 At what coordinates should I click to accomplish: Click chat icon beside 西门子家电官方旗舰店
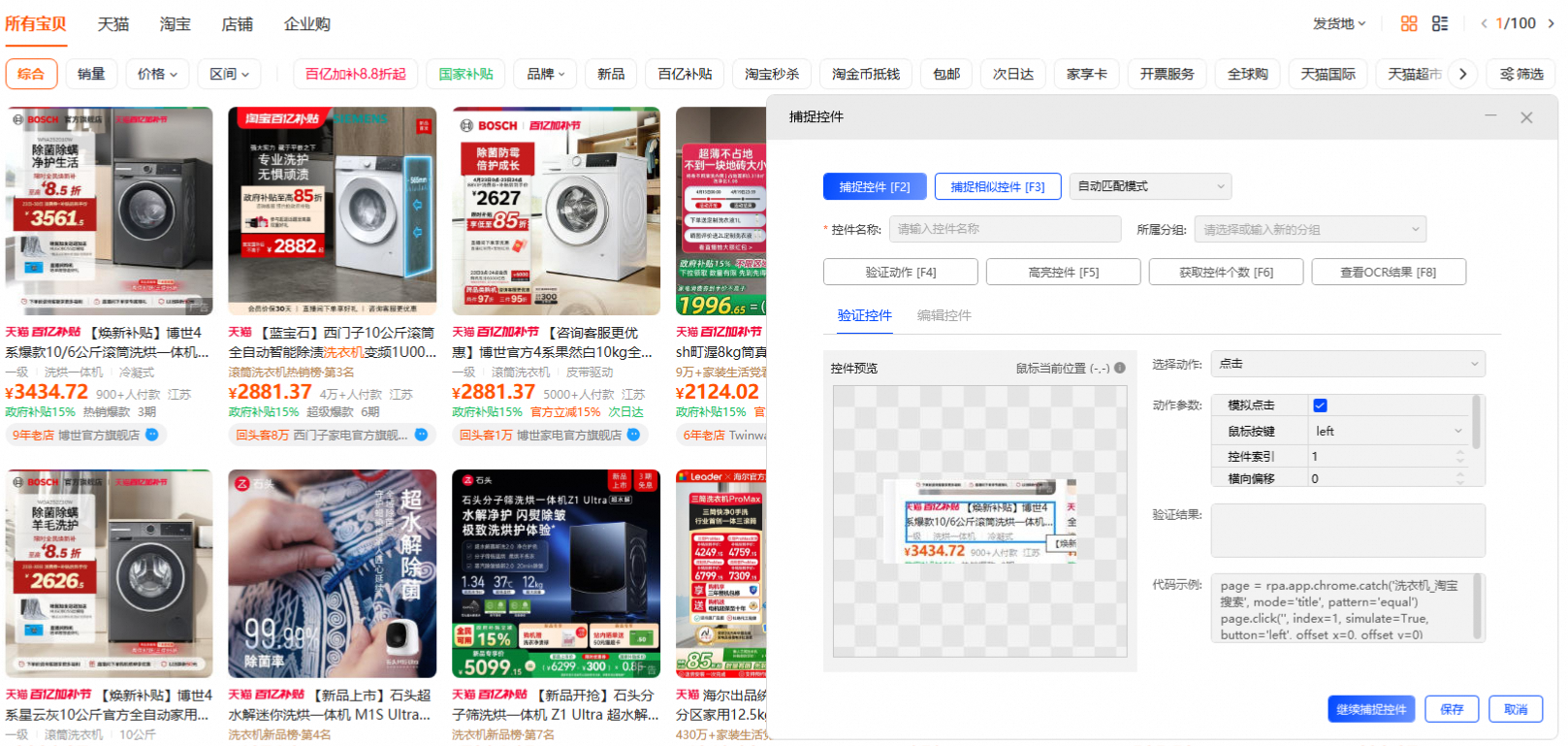[421, 435]
